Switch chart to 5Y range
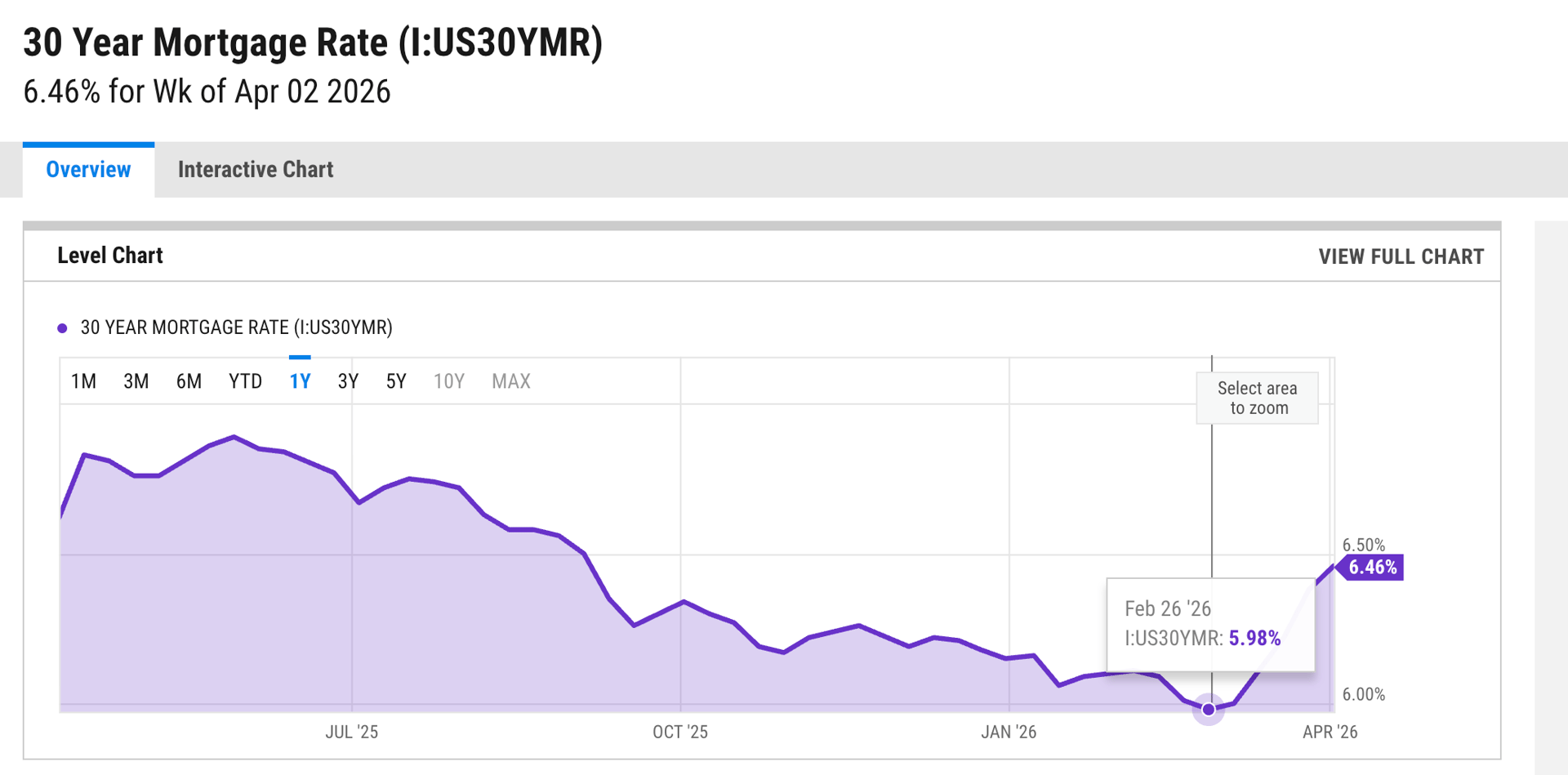This screenshot has width=1568, height=775. [x=396, y=381]
